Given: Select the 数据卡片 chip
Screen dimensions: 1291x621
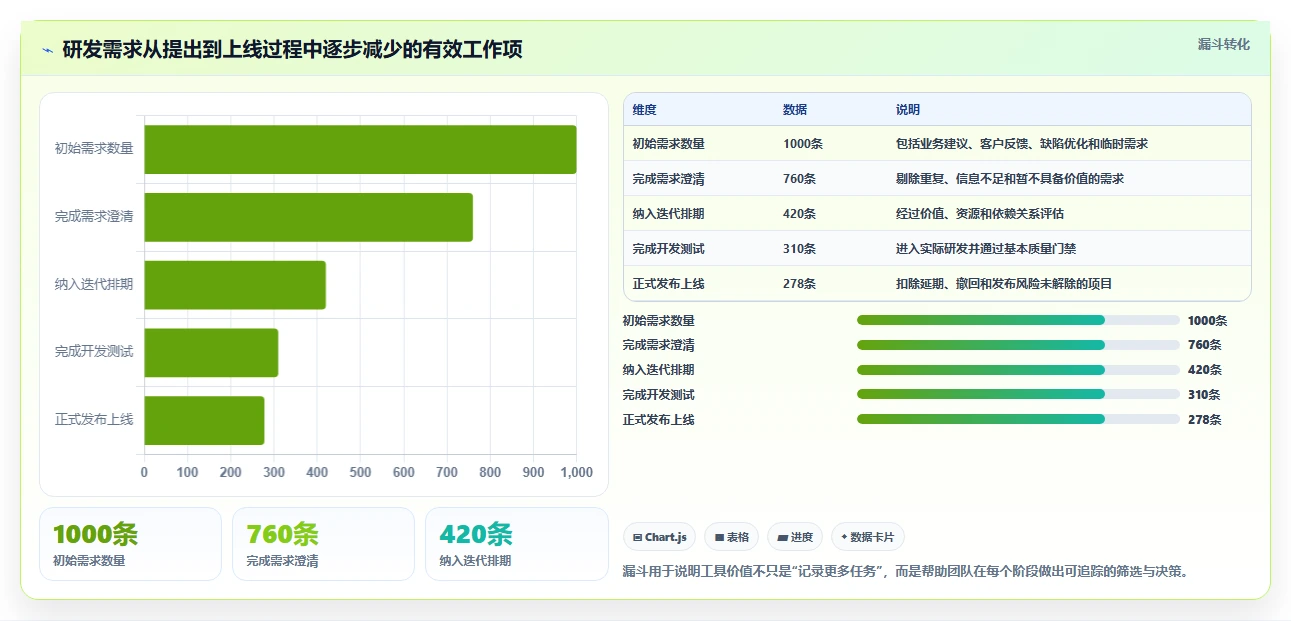Looking at the screenshot, I should pos(868,537).
